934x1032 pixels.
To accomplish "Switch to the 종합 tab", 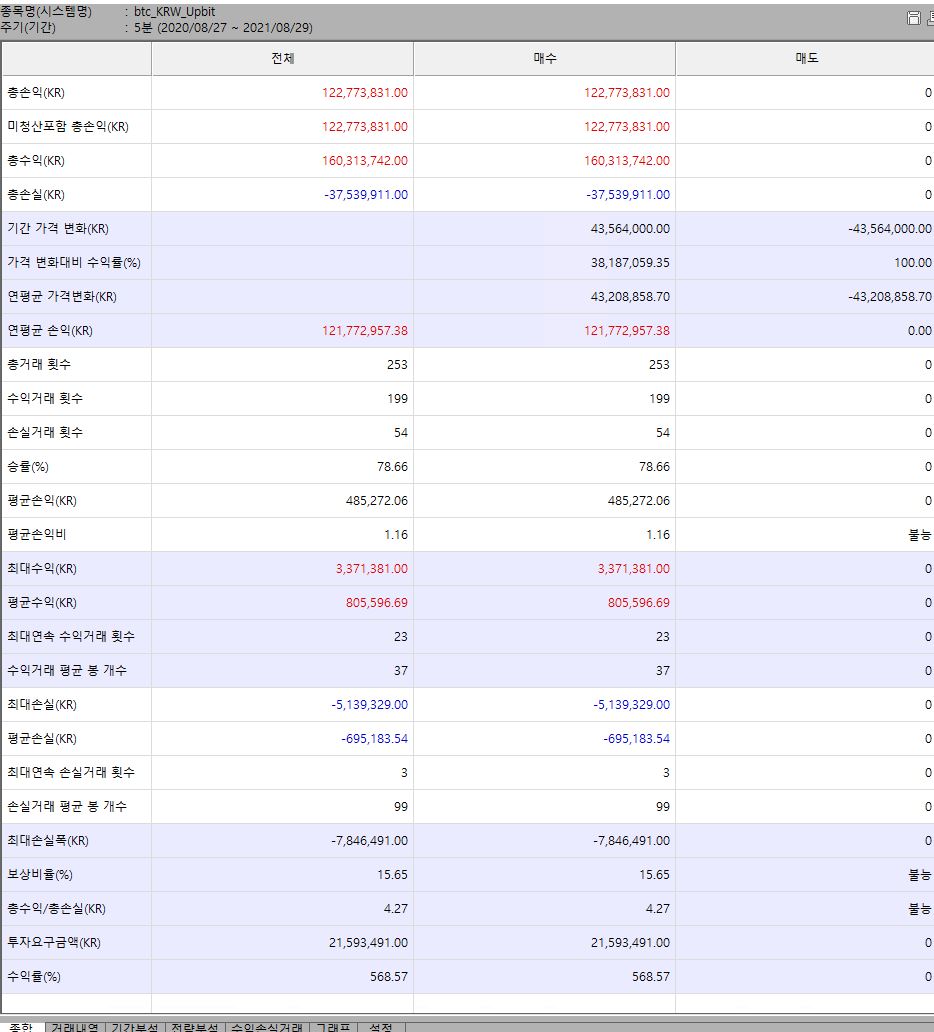I will point(21,1027).
